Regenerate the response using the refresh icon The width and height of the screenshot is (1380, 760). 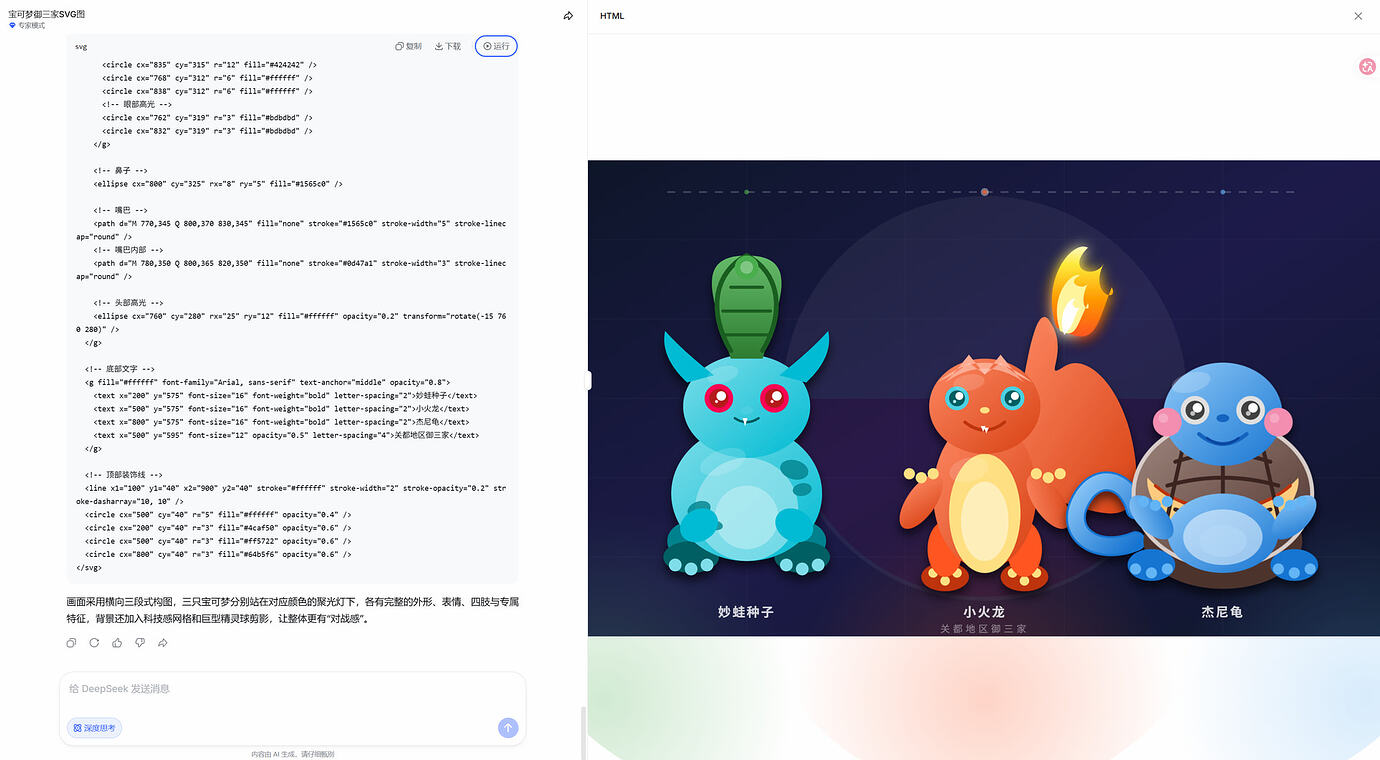(x=94, y=643)
